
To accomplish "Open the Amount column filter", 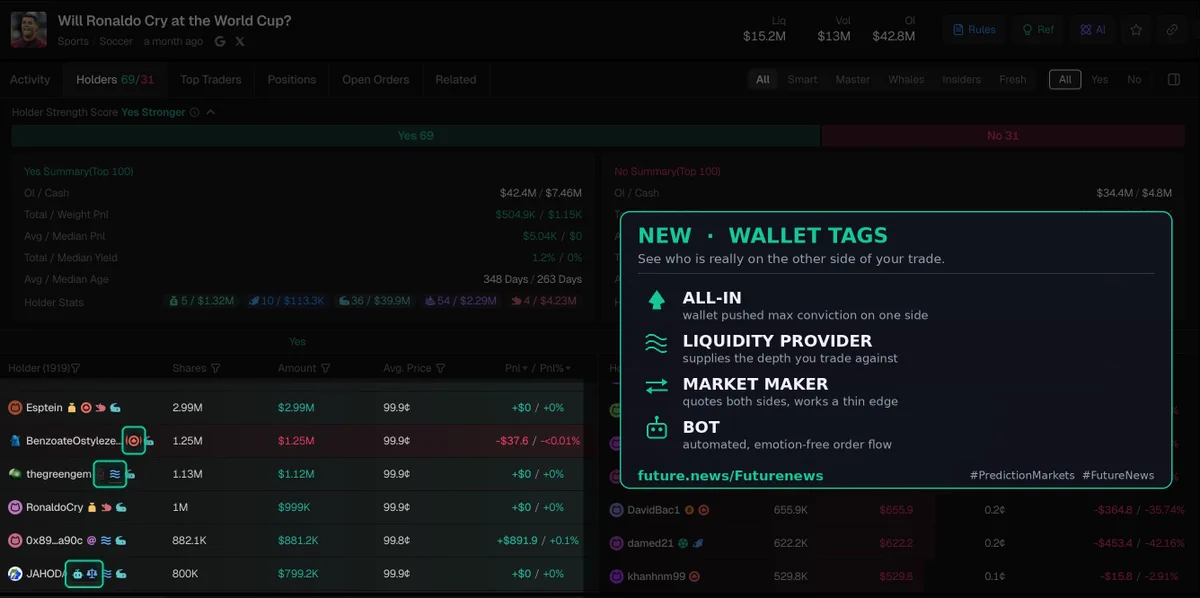I will pos(326,368).
